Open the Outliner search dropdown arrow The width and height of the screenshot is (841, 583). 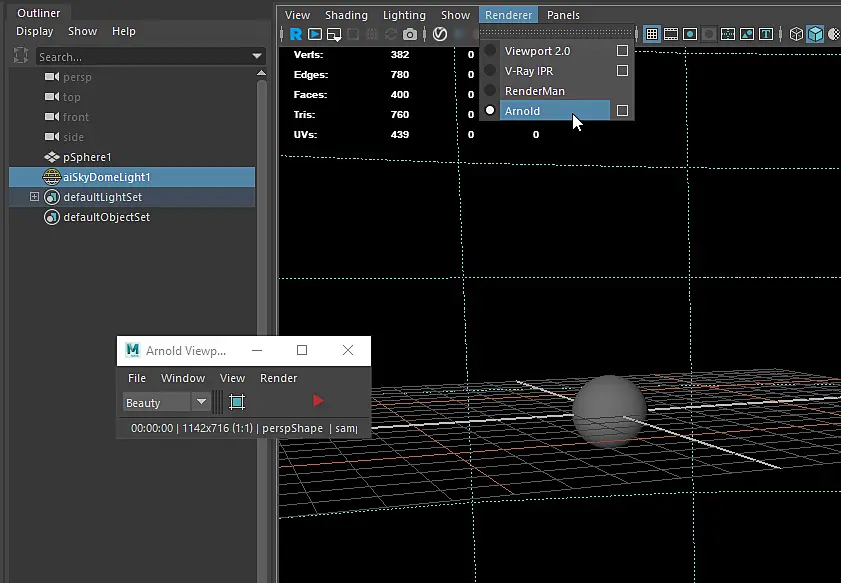pyautogui.click(x=257, y=56)
